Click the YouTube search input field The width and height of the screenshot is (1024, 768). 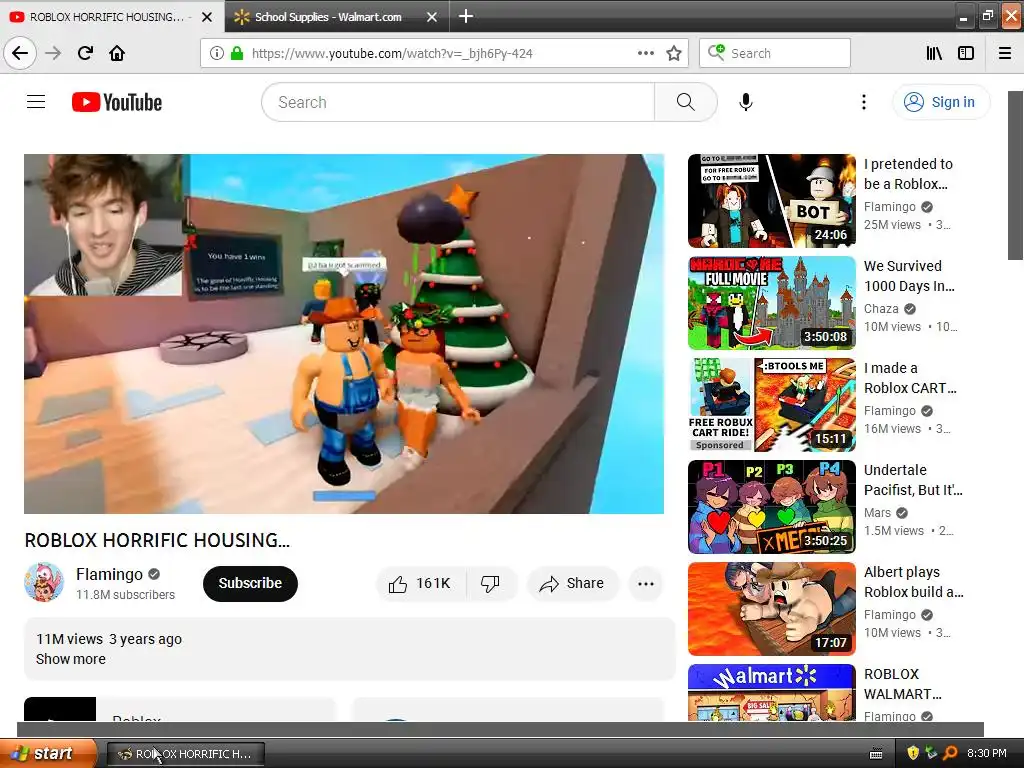[458, 102]
